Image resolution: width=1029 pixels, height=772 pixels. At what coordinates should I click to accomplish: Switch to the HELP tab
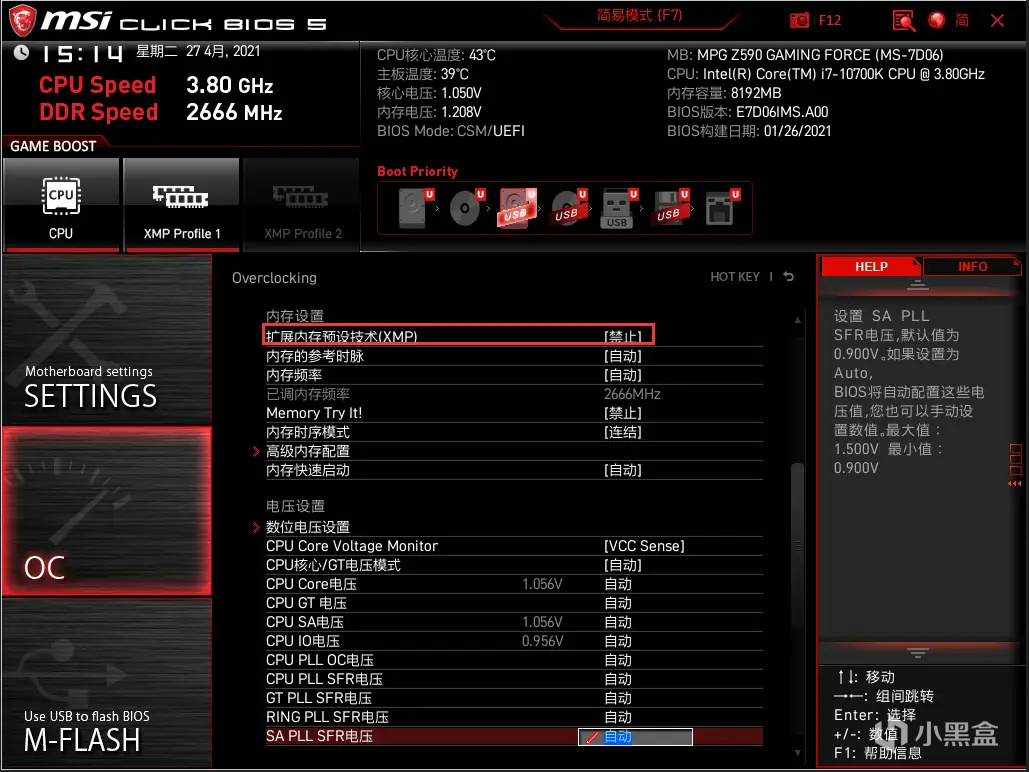[x=871, y=267]
